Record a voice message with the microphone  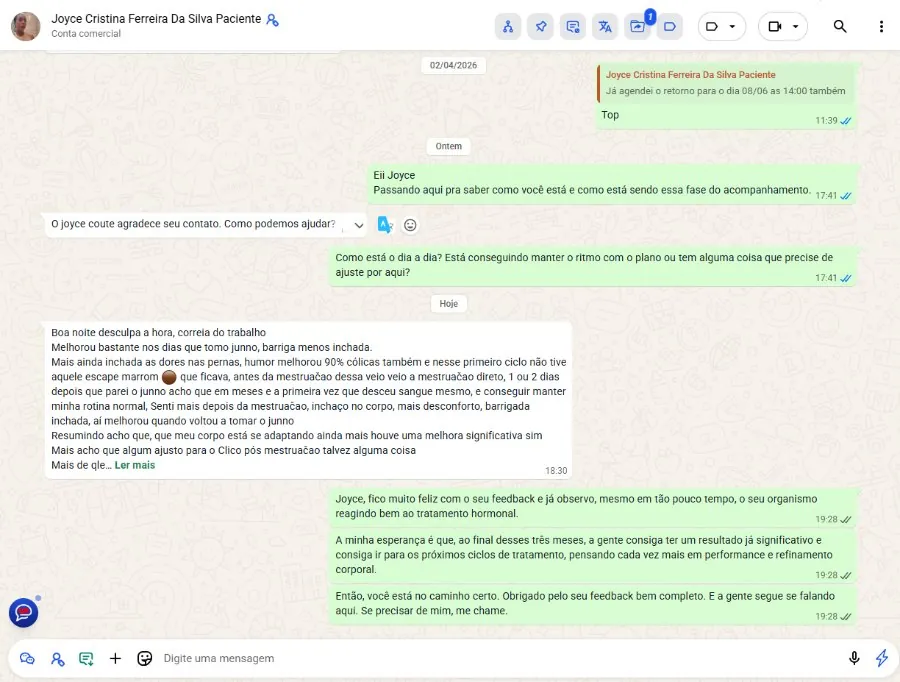(x=854, y=658)
